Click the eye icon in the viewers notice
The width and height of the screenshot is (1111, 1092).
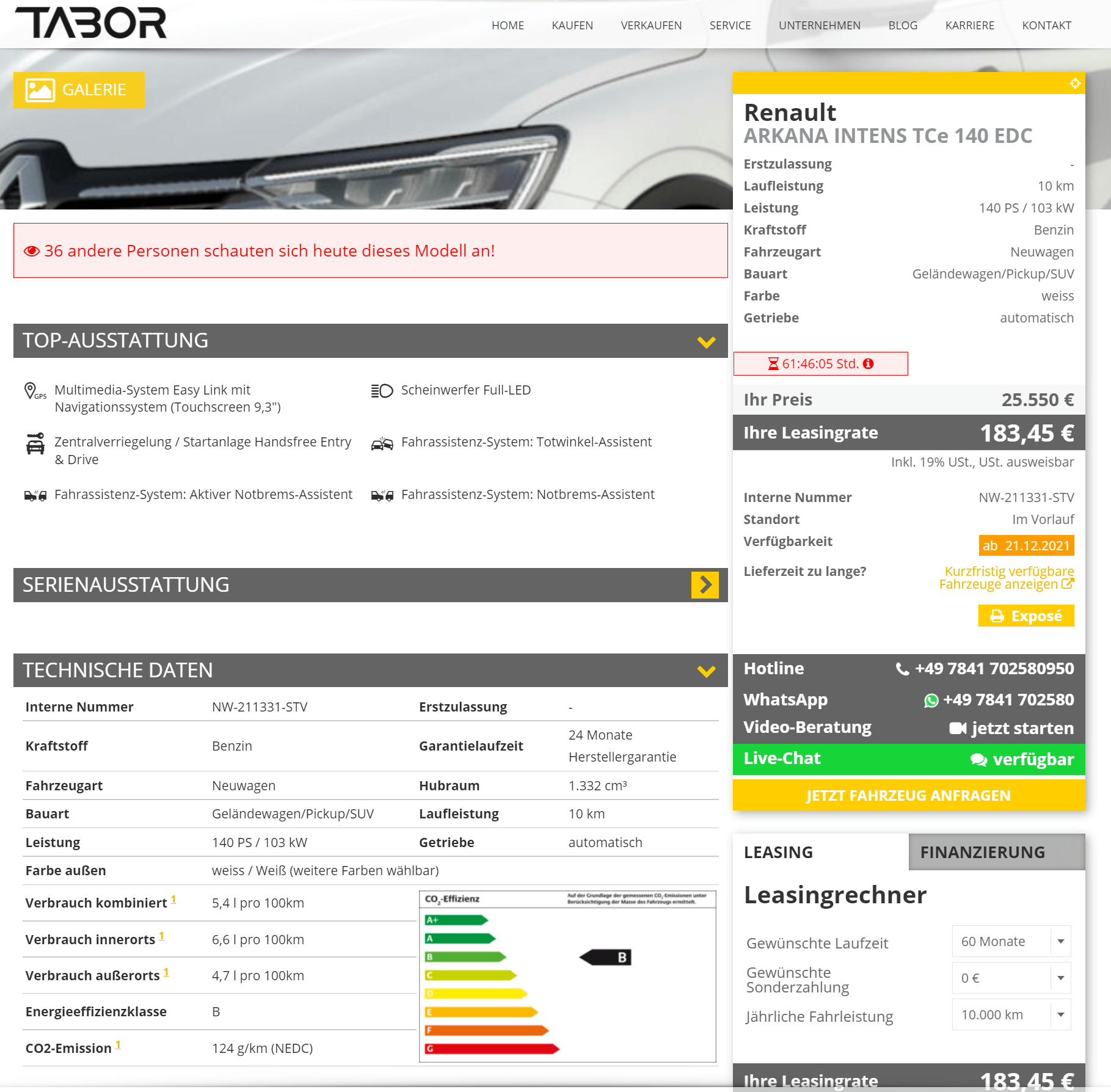point(32,251)
